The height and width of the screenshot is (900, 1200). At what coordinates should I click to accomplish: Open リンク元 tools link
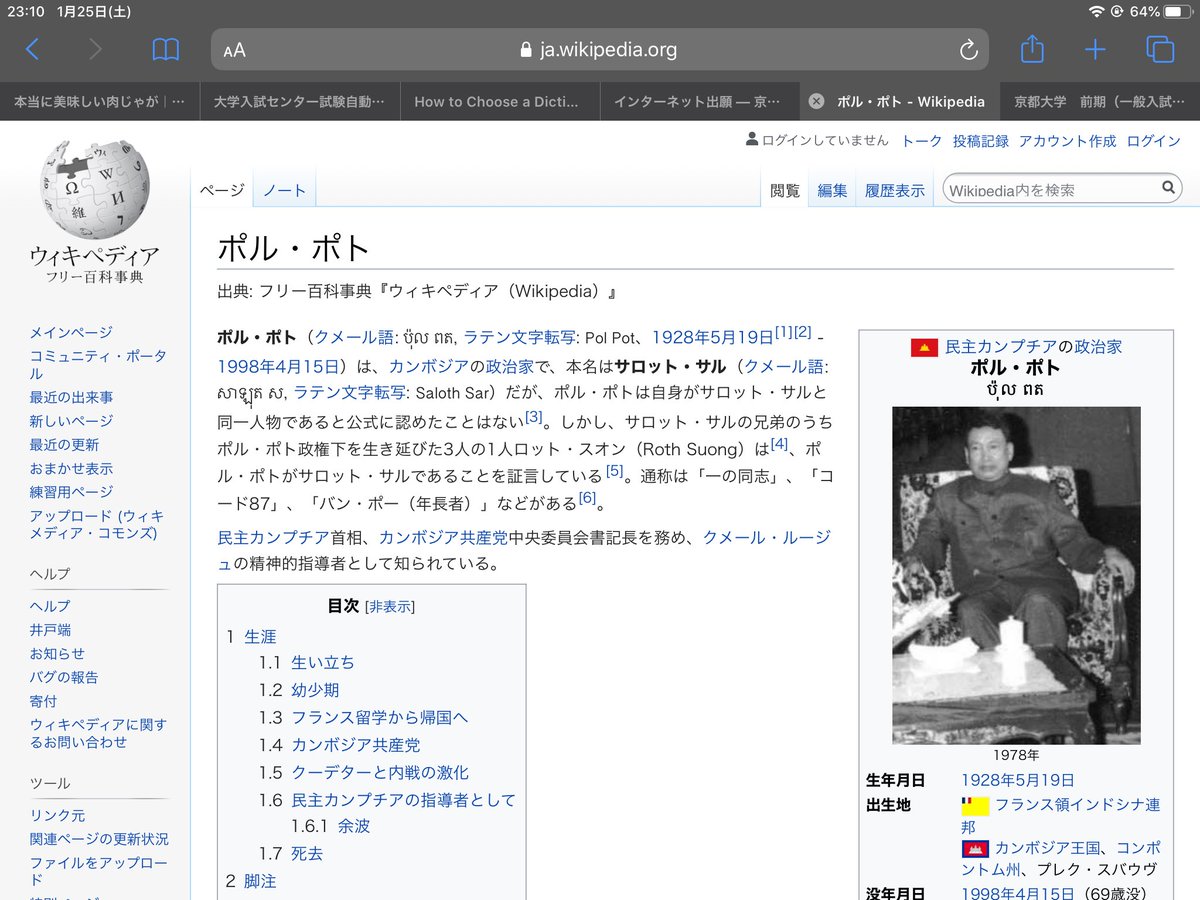57,815
